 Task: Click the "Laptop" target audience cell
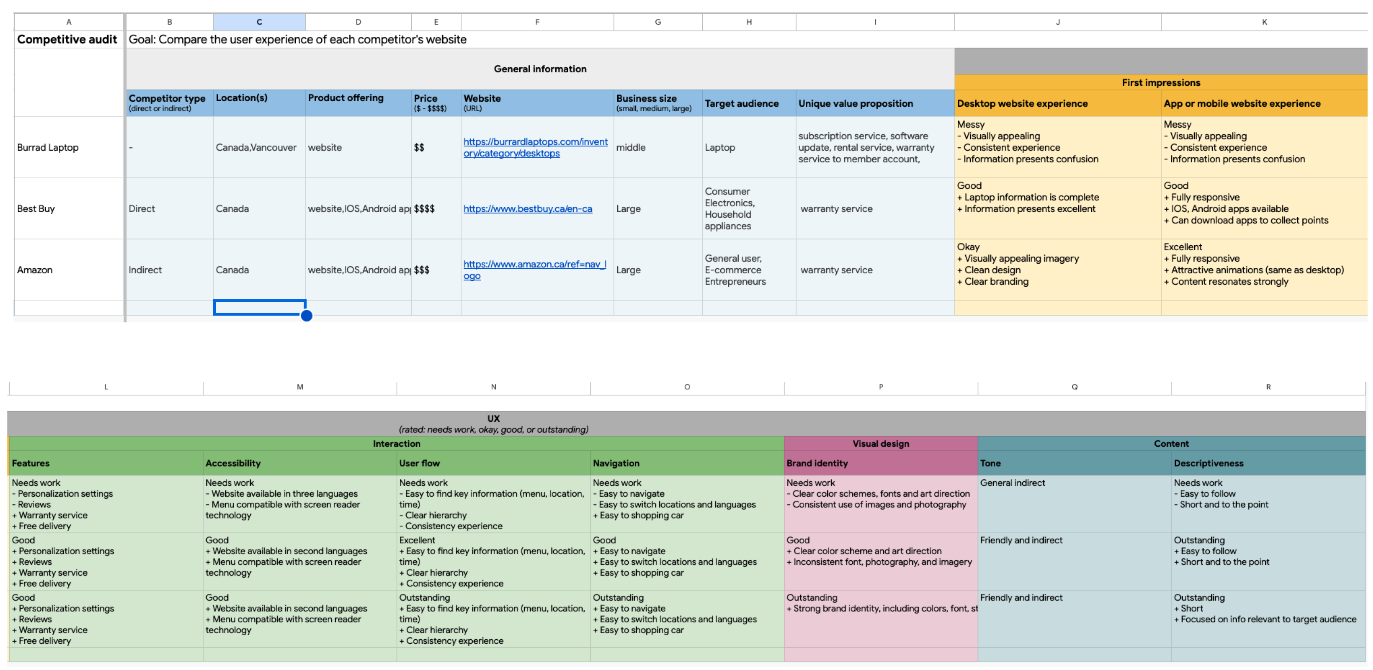[749, 147]
